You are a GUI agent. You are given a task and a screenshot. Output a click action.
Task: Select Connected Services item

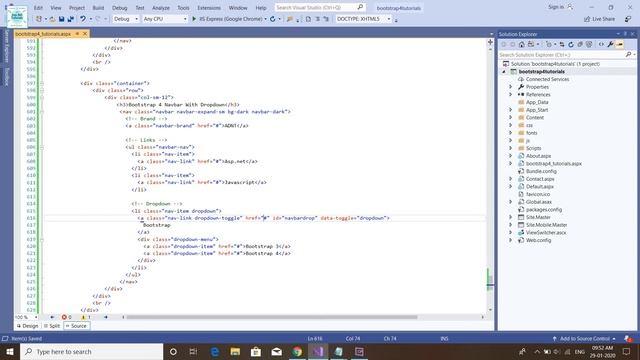[547, 79]
